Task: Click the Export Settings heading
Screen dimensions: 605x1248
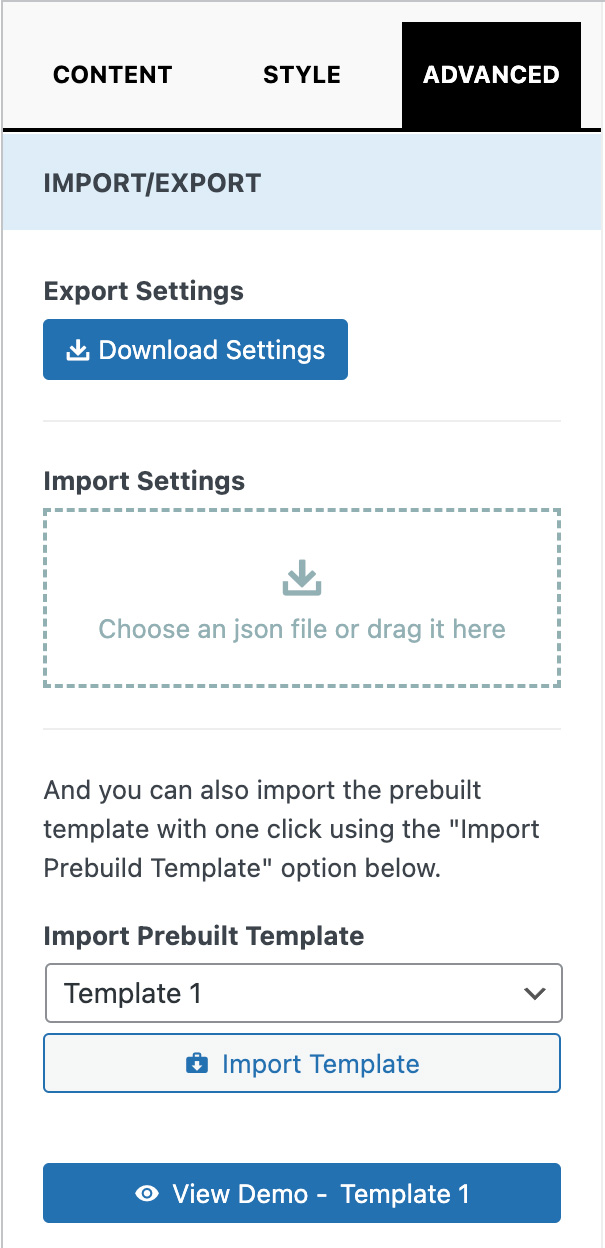Action: tap(144, 291)
